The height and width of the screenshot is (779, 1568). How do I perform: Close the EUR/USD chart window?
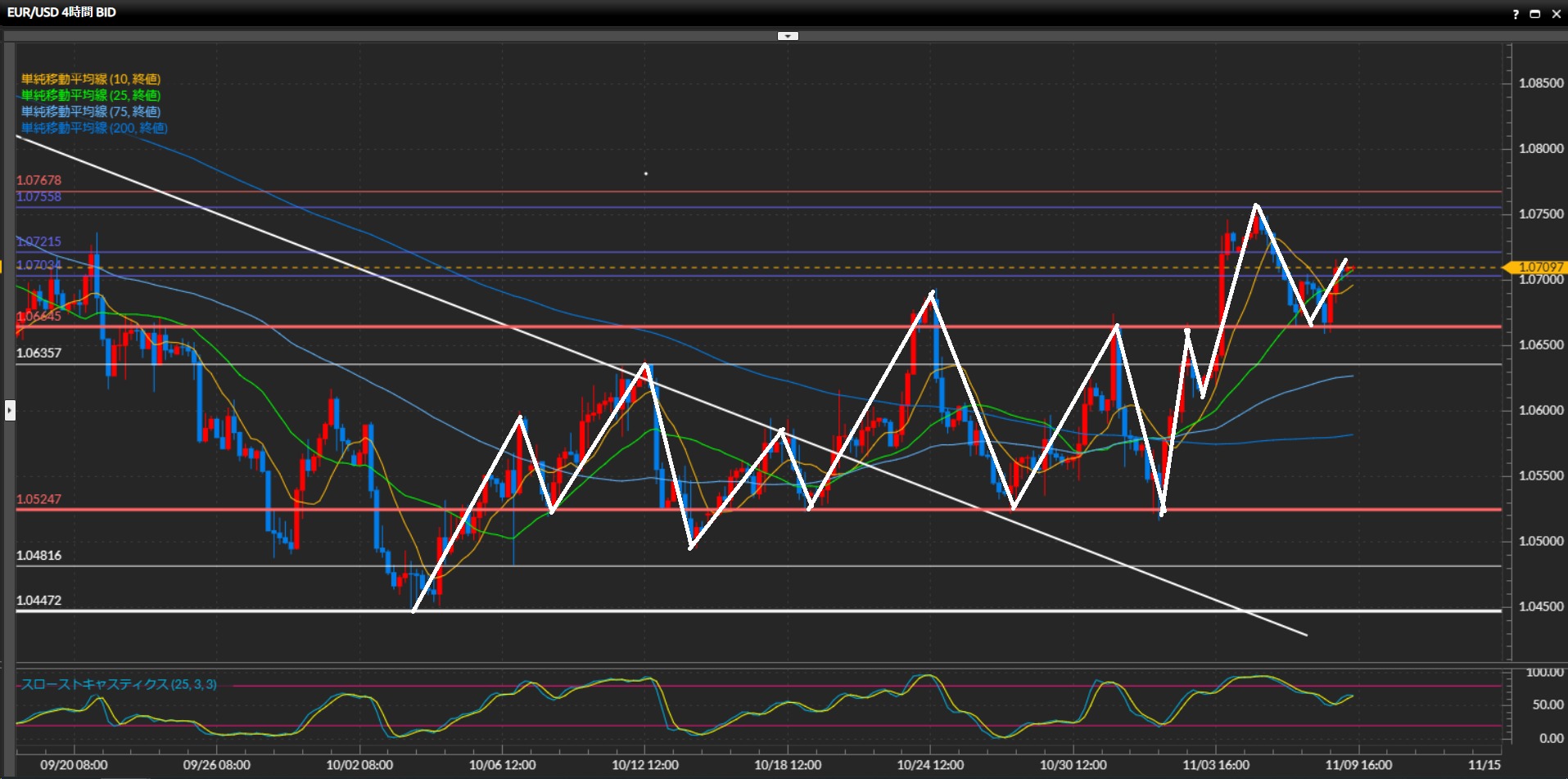point(1556,14)
